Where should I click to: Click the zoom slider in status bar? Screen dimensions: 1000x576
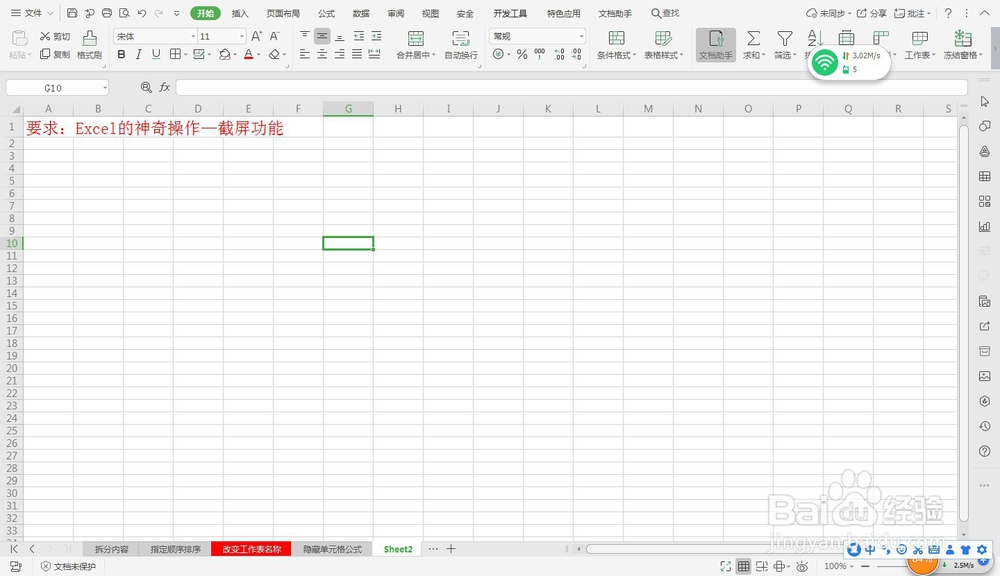(892, 566)
